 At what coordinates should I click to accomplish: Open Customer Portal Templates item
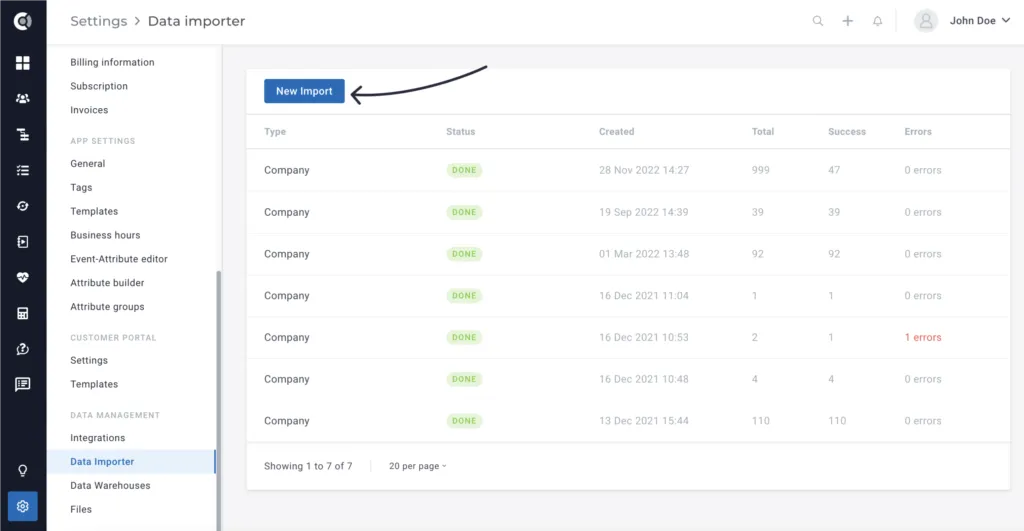94,384
